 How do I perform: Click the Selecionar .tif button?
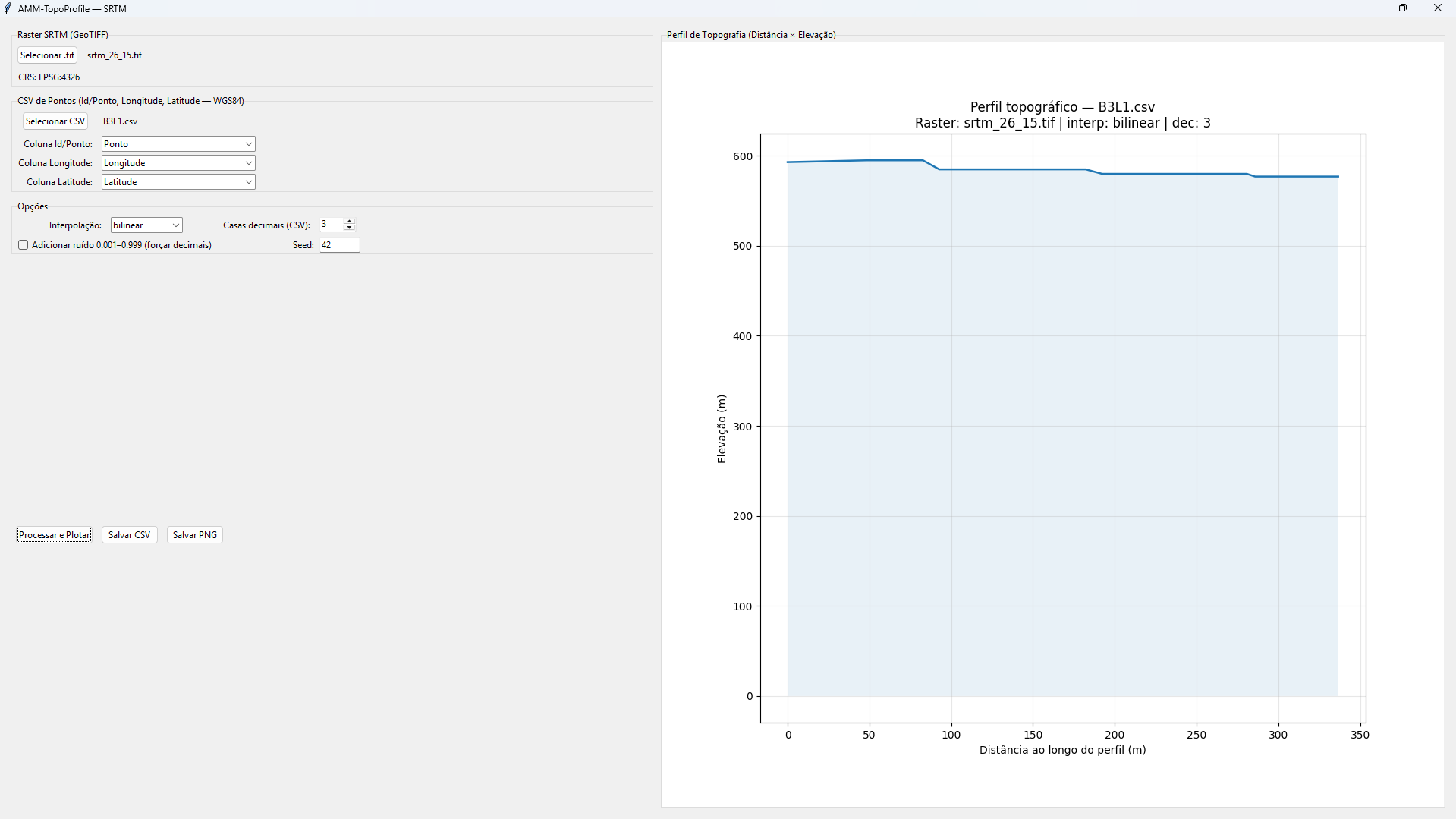point(47,55)
